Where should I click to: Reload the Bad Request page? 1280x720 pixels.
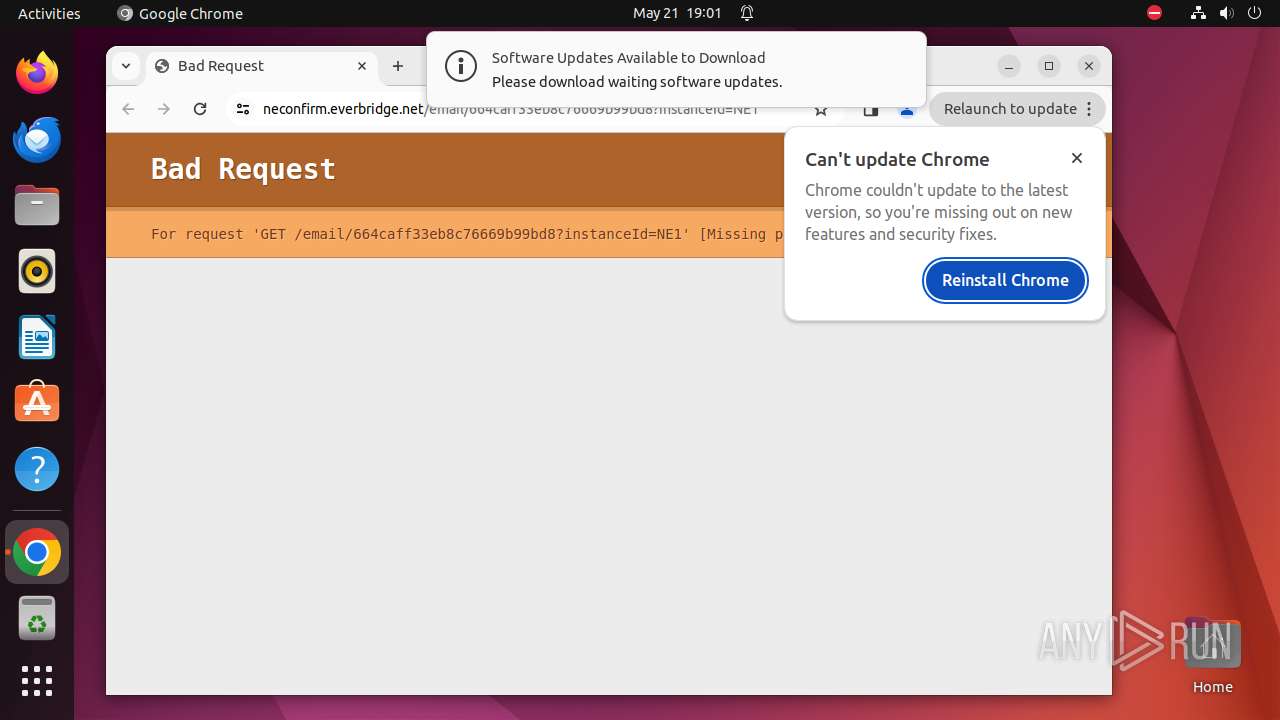(x=200, y=109)
